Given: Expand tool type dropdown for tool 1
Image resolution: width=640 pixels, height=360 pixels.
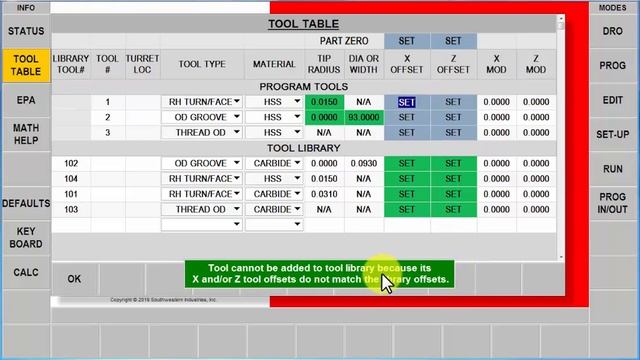Looking at the screenshot, I should [x=237, y=101].
